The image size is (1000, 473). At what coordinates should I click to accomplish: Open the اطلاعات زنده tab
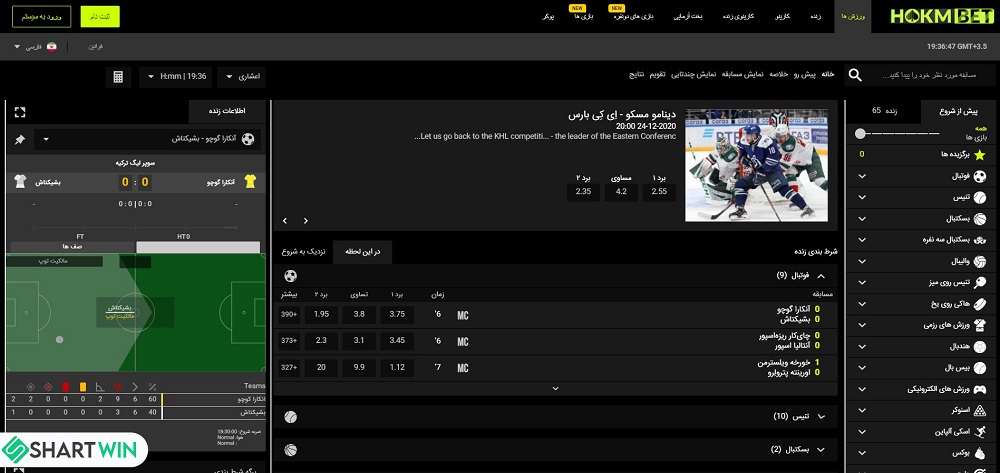pos(227,112)
